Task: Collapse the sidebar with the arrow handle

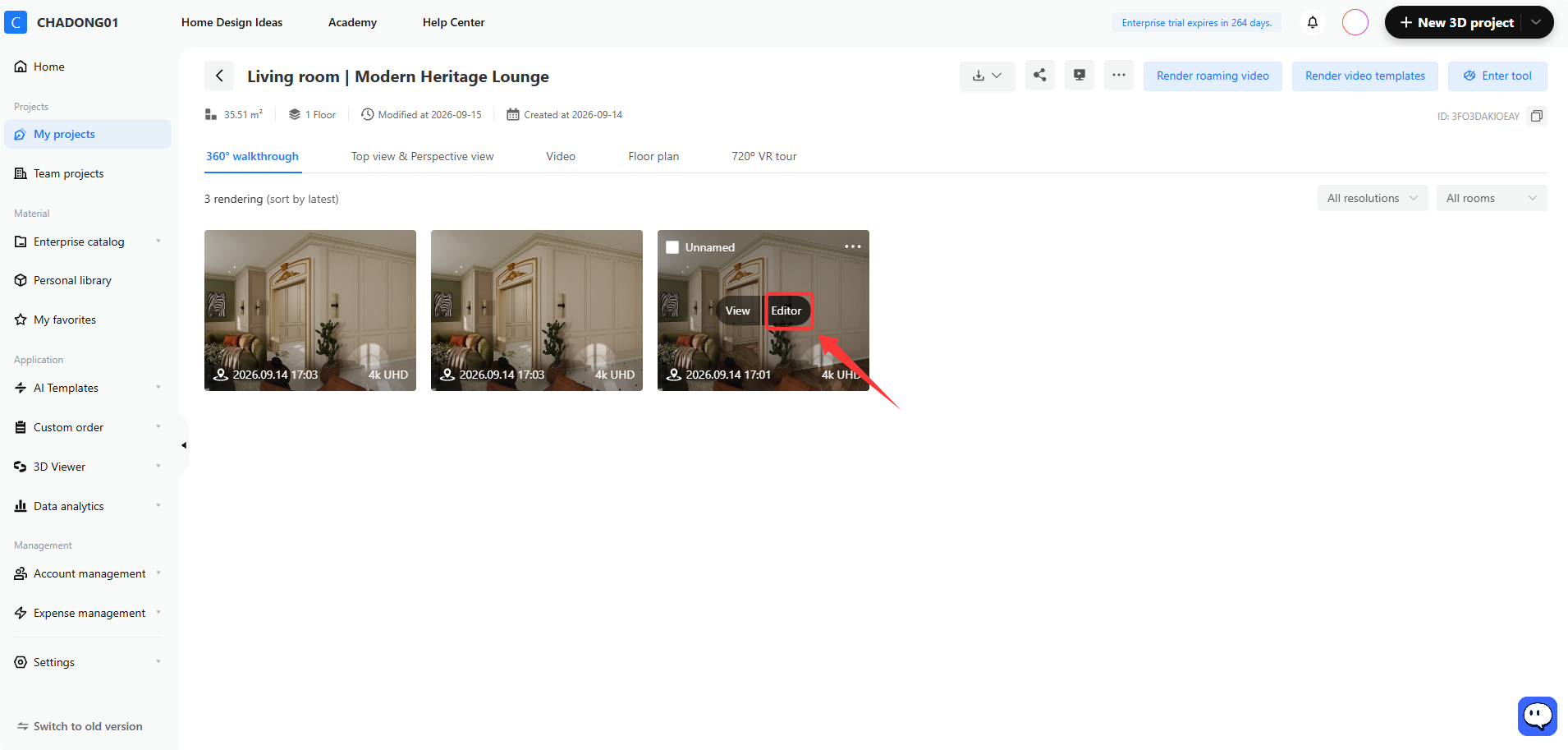Action: coord(184,445)
